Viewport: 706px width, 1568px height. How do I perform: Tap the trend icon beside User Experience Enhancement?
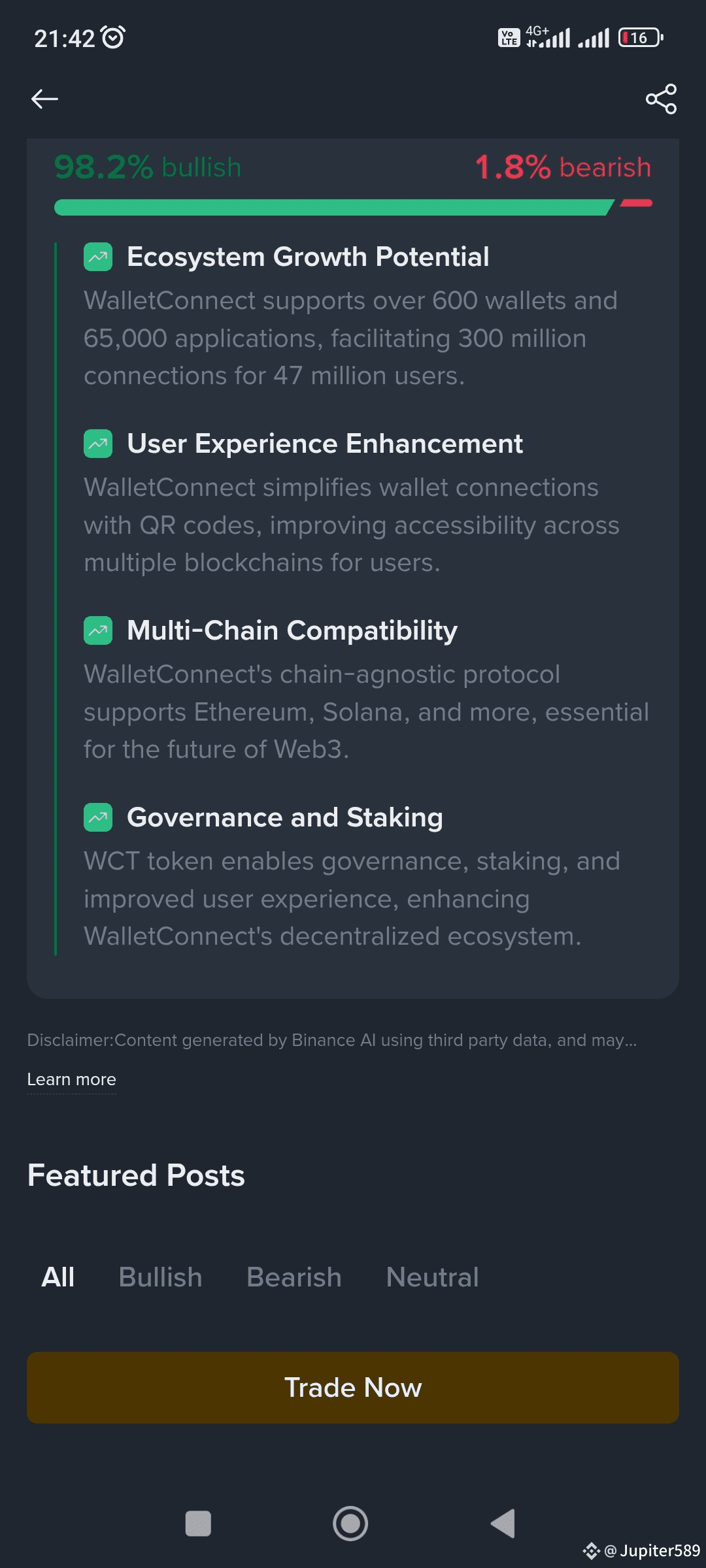pyautogui.click(x=98, y=444)
